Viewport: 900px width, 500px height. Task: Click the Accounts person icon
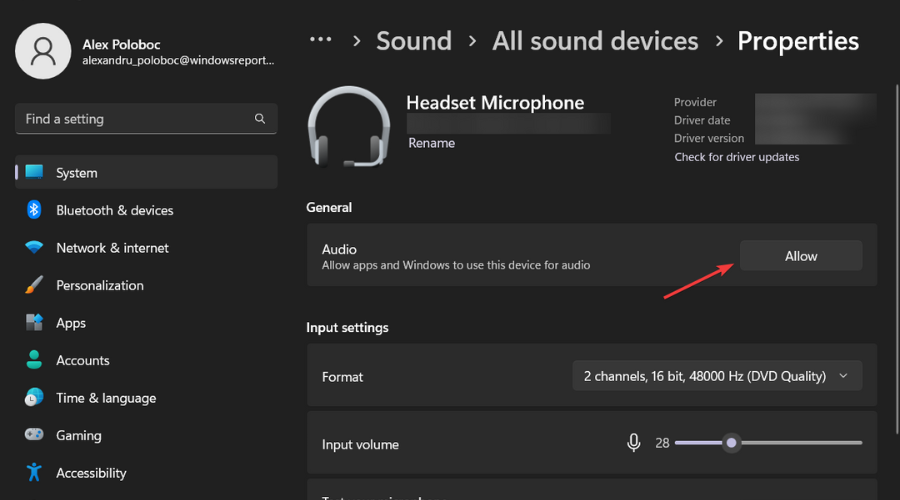[34, 360]
